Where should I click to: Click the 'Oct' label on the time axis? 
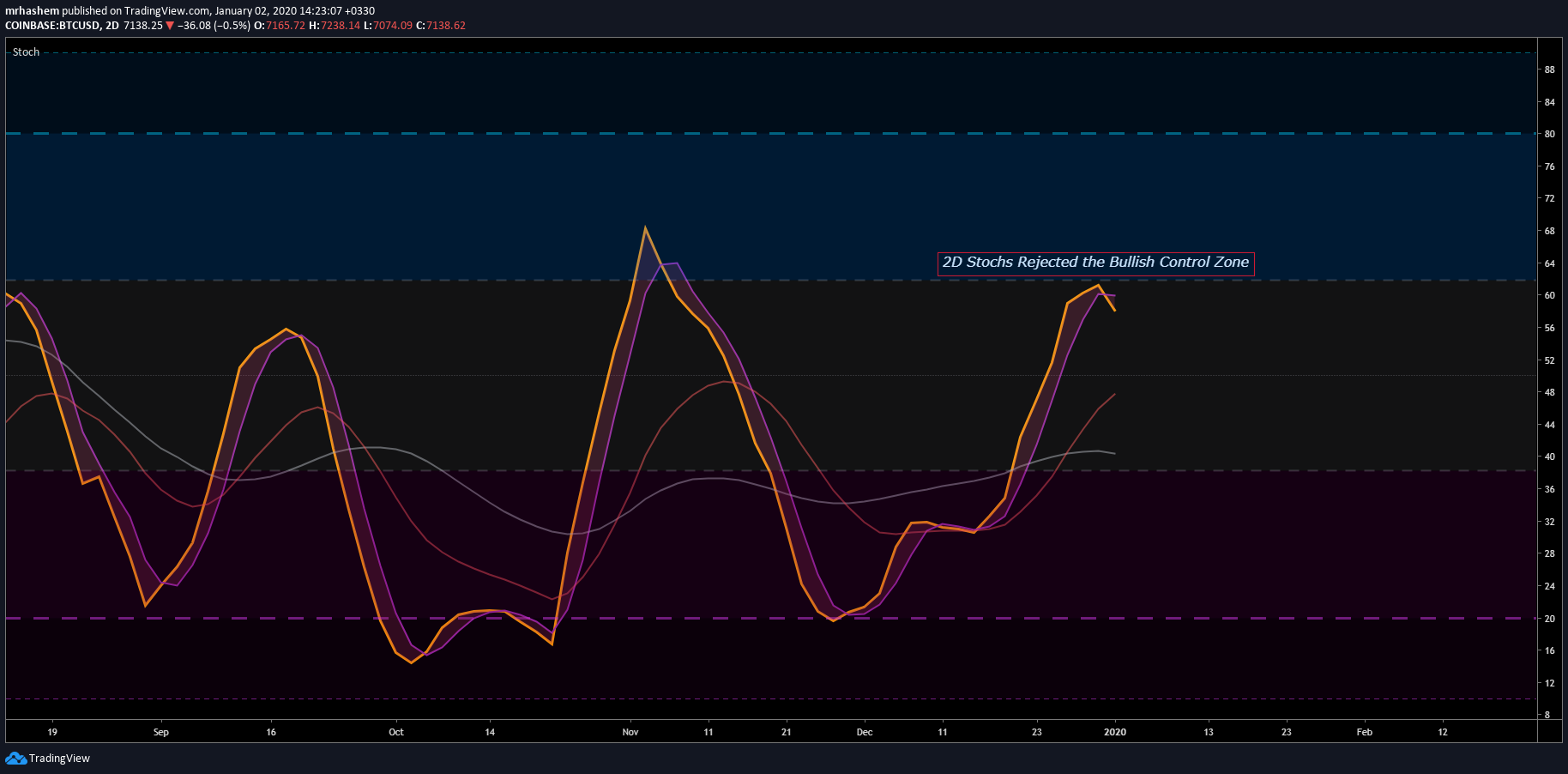tap(396, 732)
